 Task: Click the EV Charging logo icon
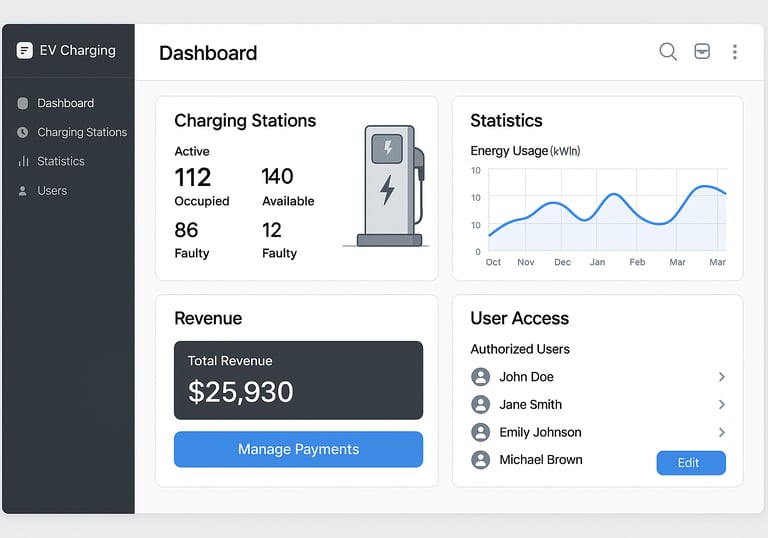[25, 50]
